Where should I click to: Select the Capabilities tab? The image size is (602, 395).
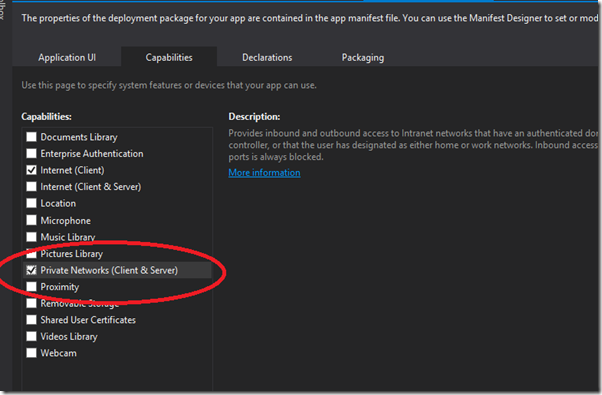pos(169,57)
